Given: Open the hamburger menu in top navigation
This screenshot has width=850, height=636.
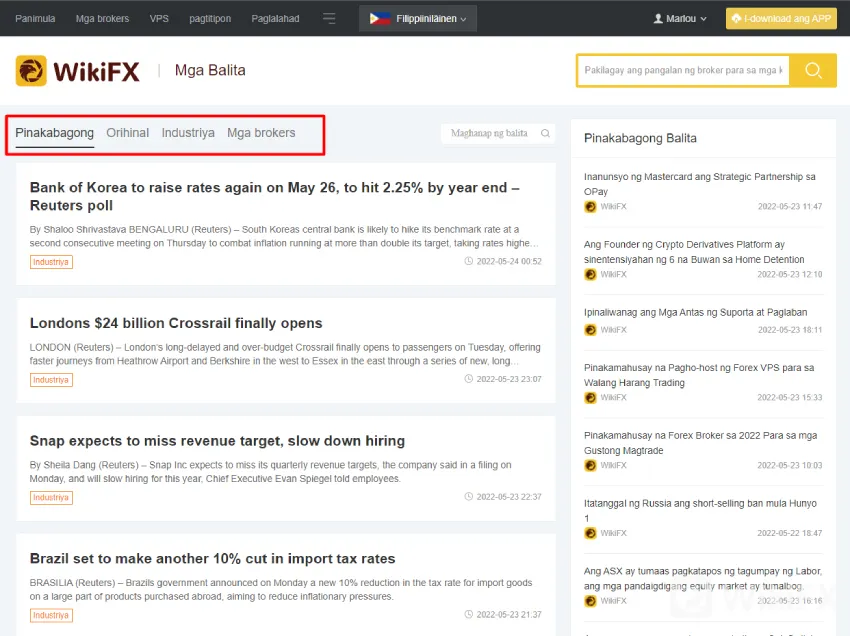Looking at the screenshot, I should coord(329,18).
